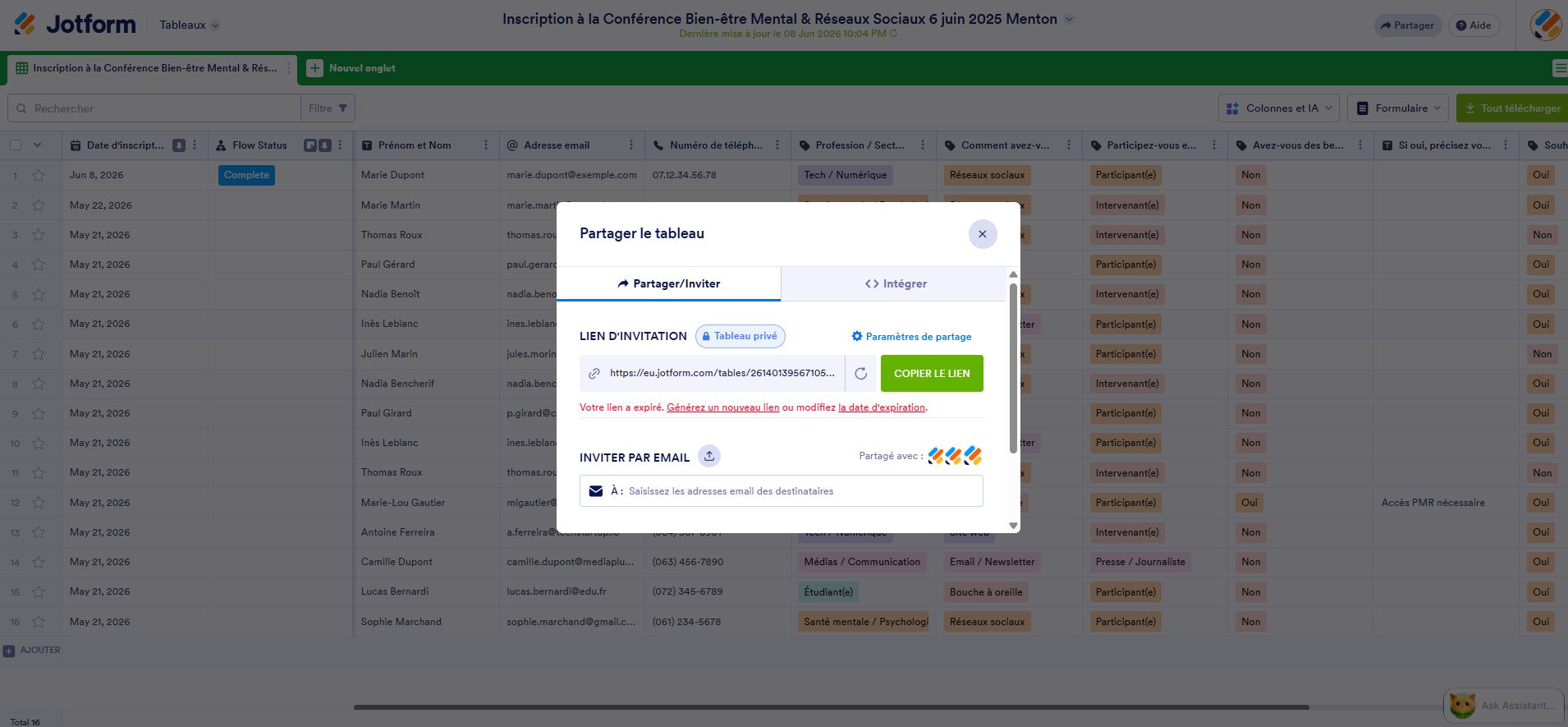Open the Adresse email column menu
This screenshot has width=1568, height=727.
tap(631, 145)
